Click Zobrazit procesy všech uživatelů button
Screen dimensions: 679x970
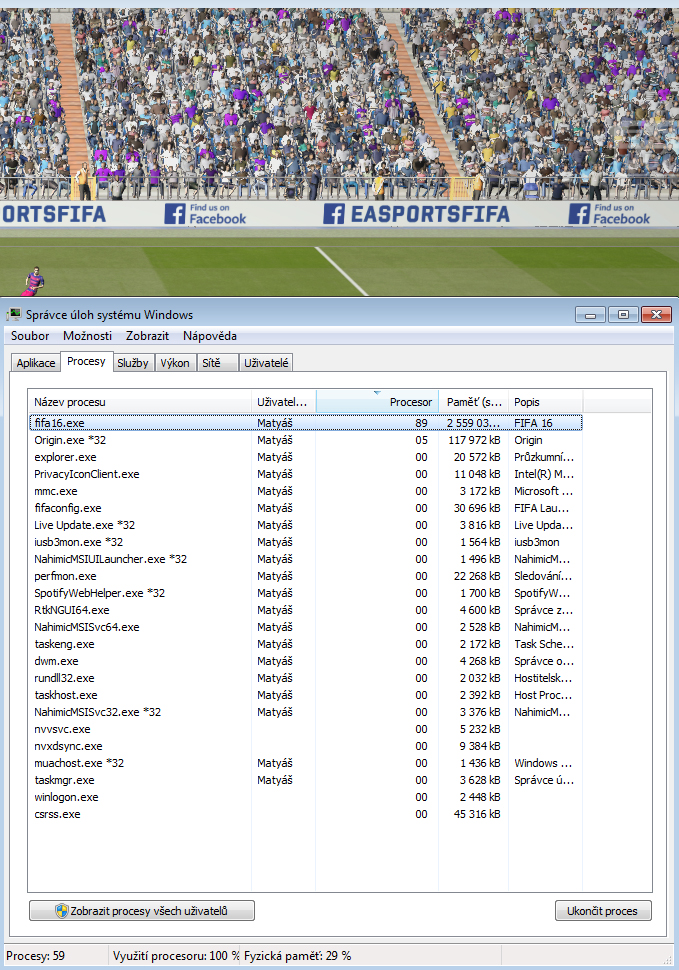click(142, 911)
